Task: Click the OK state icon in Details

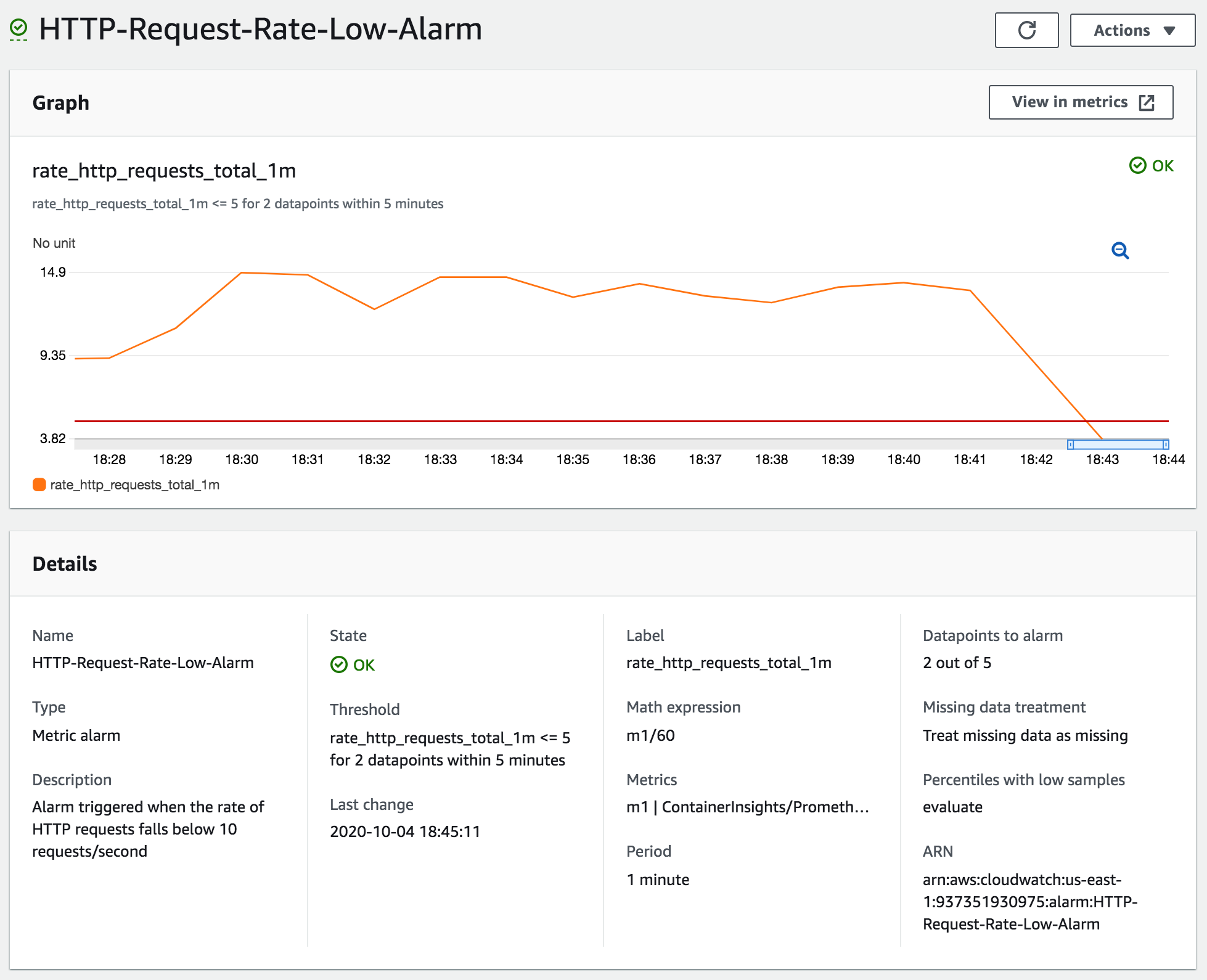Action: pos(339,664)
